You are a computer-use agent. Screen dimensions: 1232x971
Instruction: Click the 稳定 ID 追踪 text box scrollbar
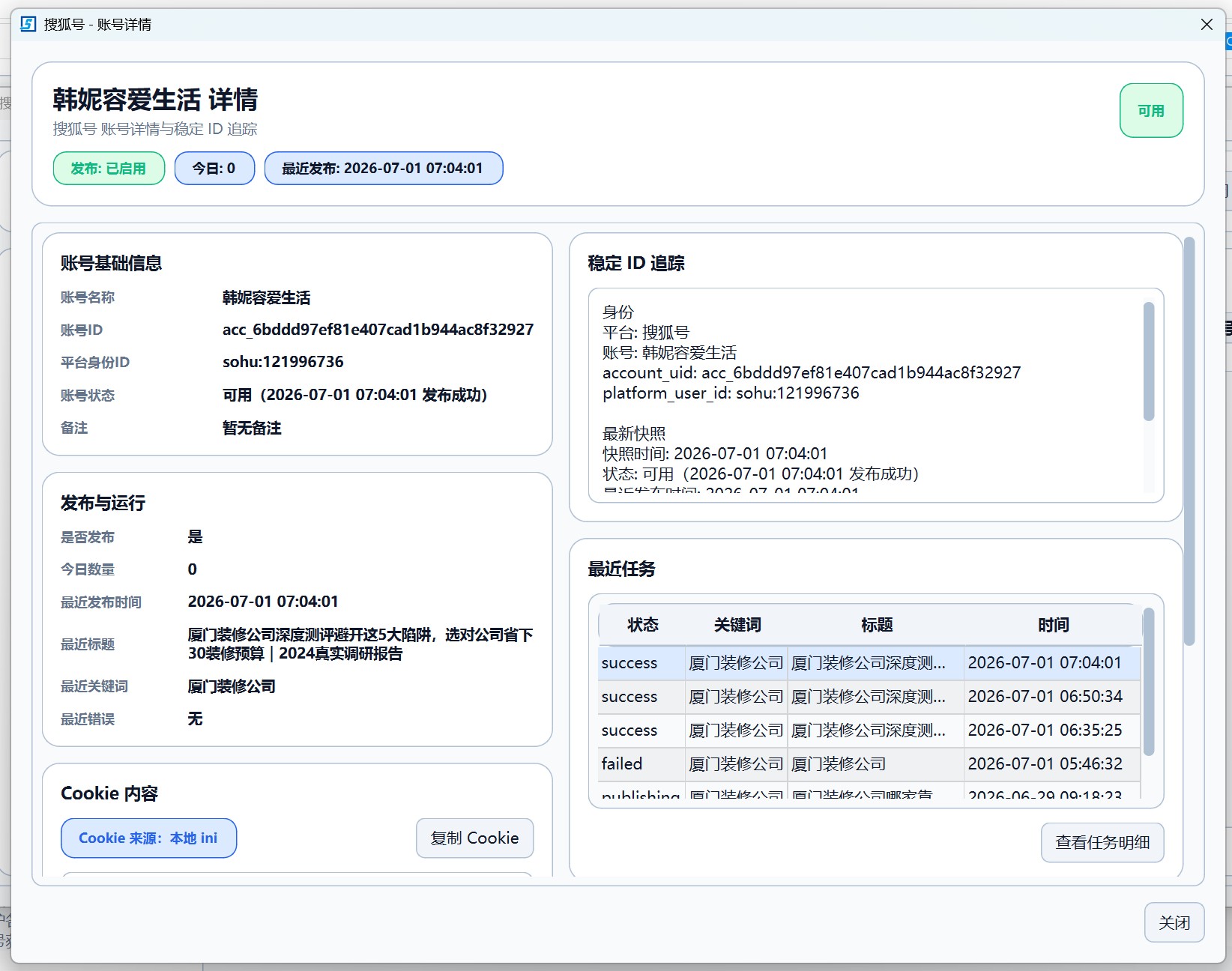[1149, 360]
